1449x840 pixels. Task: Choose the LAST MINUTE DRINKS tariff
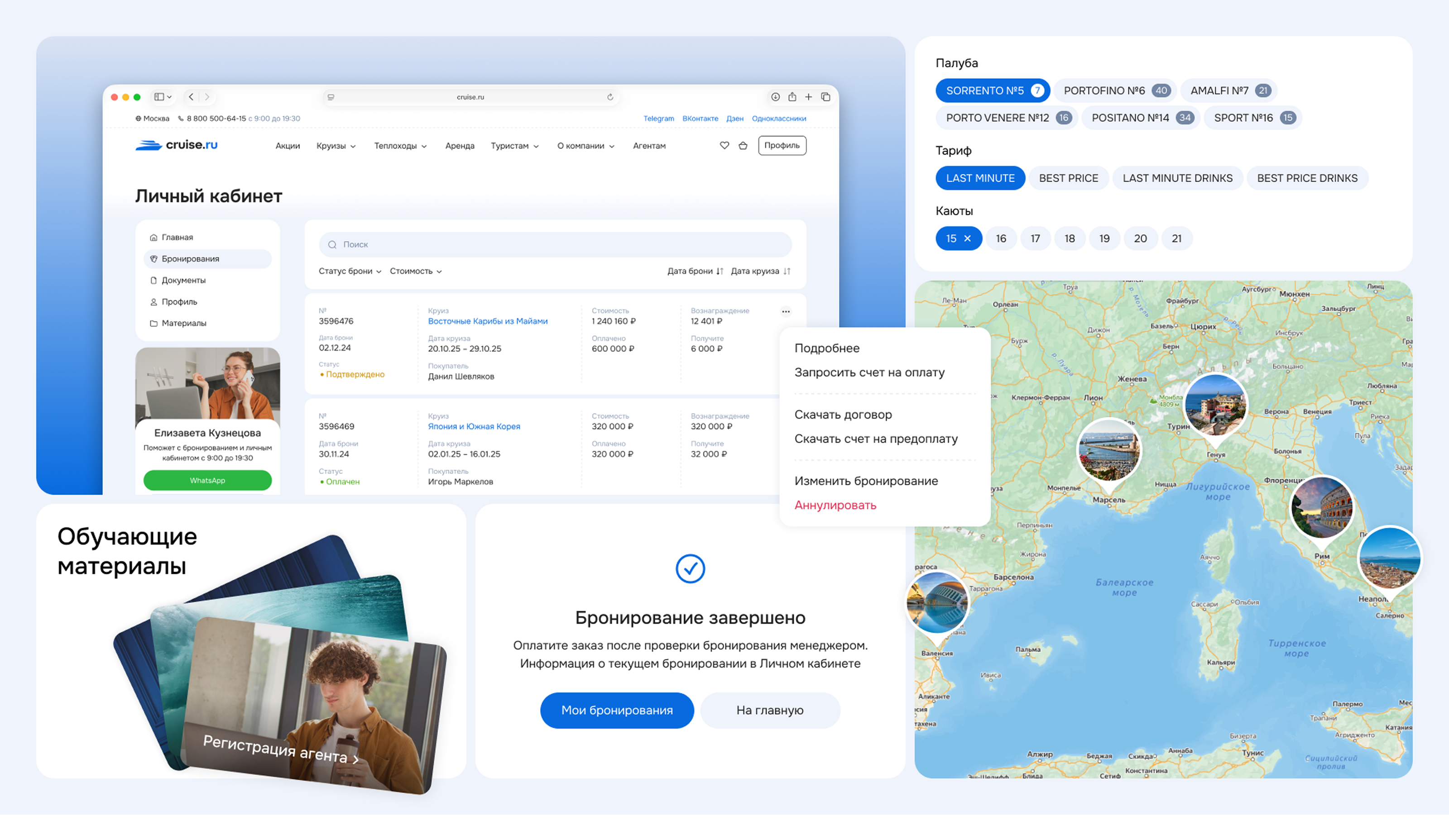tap(1178, 178)
